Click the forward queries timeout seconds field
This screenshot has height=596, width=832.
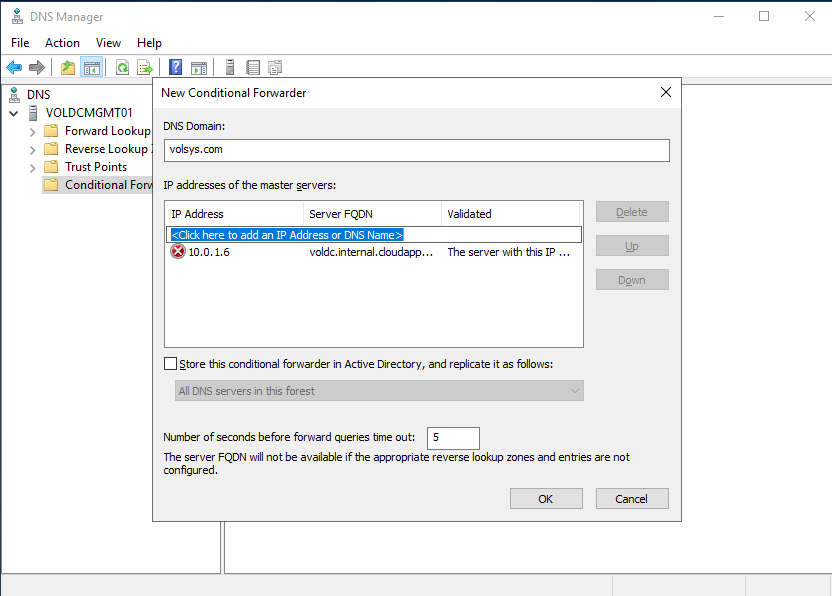[452, 438]
